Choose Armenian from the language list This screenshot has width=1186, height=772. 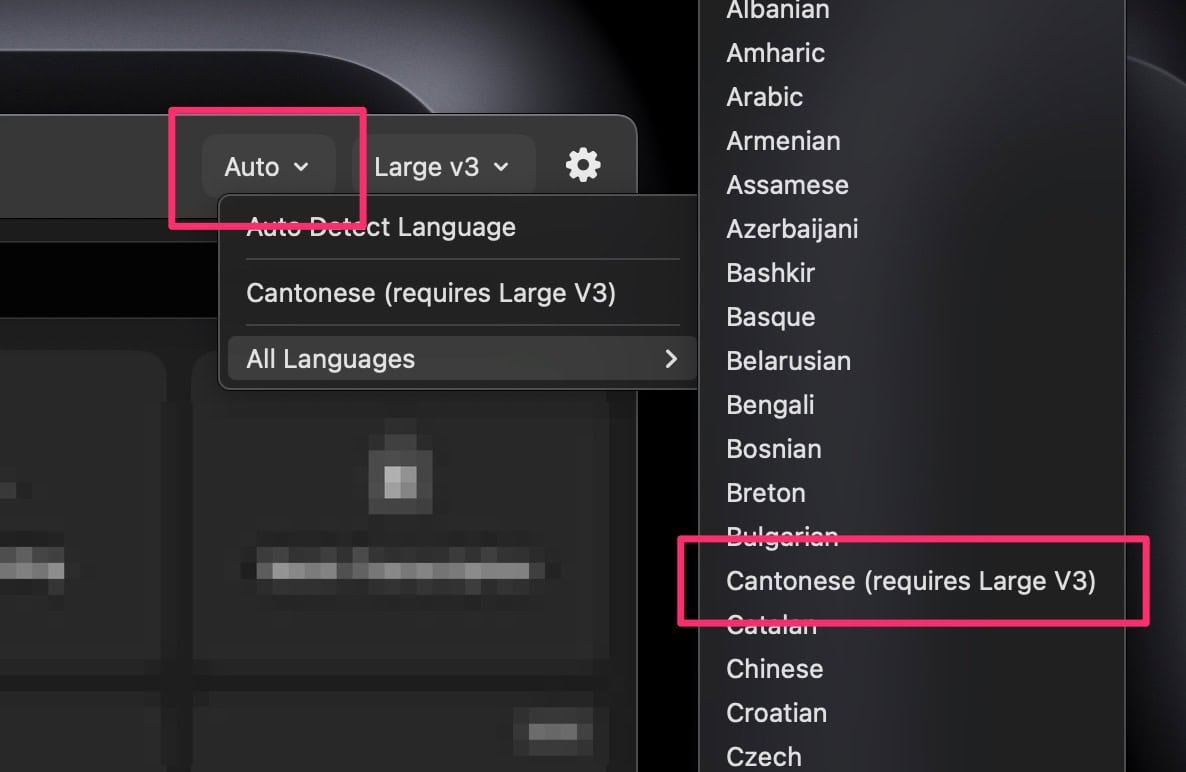coord(783,141)
